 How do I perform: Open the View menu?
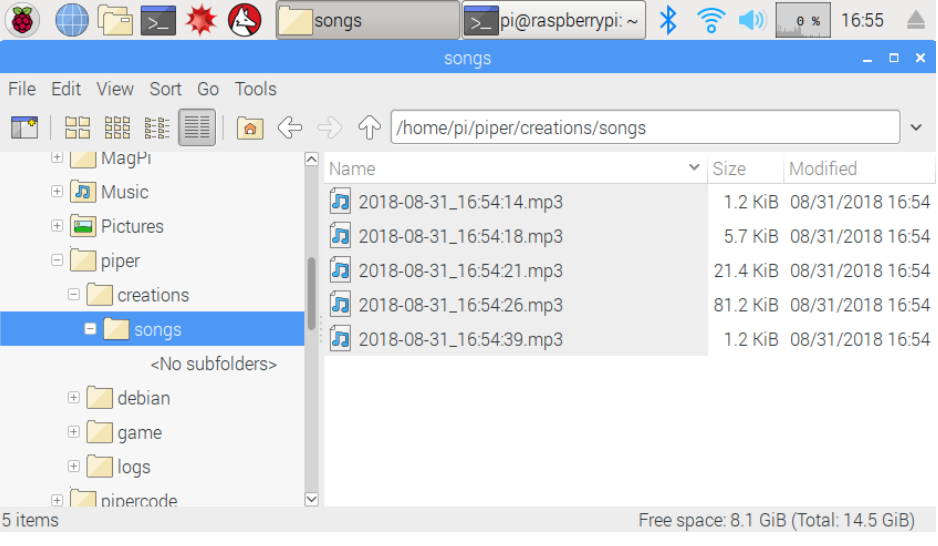[115, 89]
